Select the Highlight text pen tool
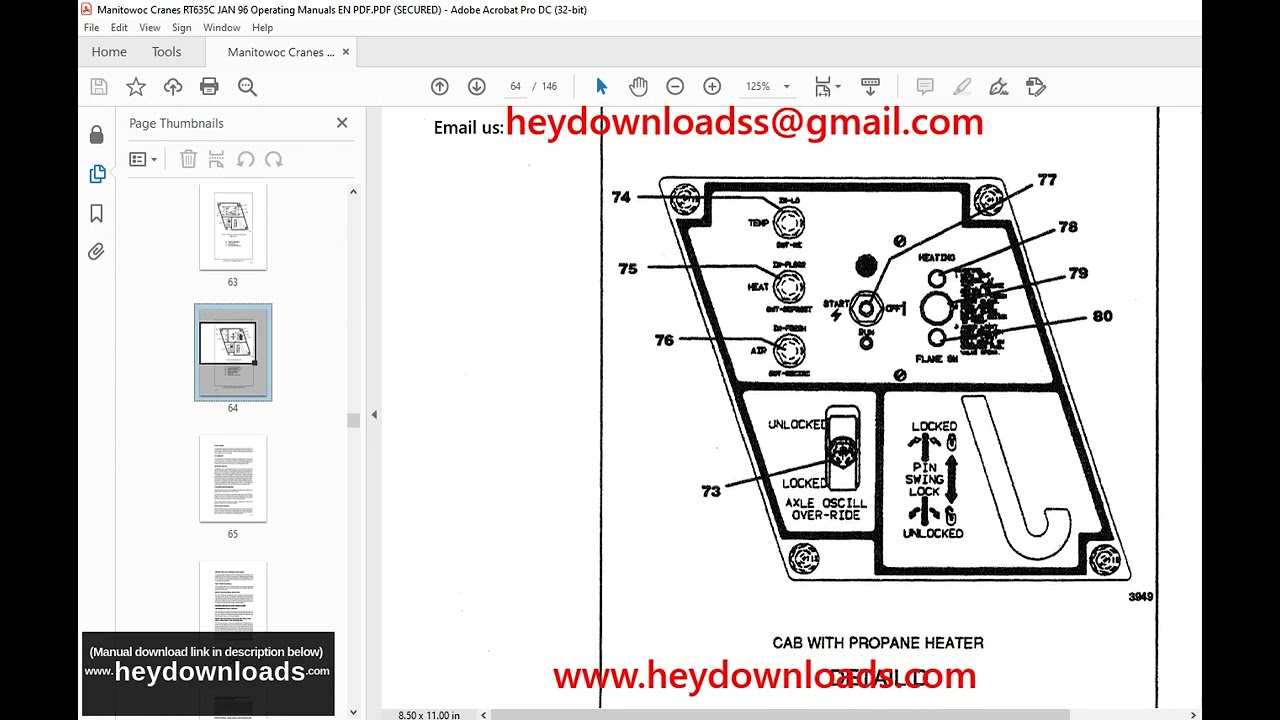1280x720 pixels. 962,87
